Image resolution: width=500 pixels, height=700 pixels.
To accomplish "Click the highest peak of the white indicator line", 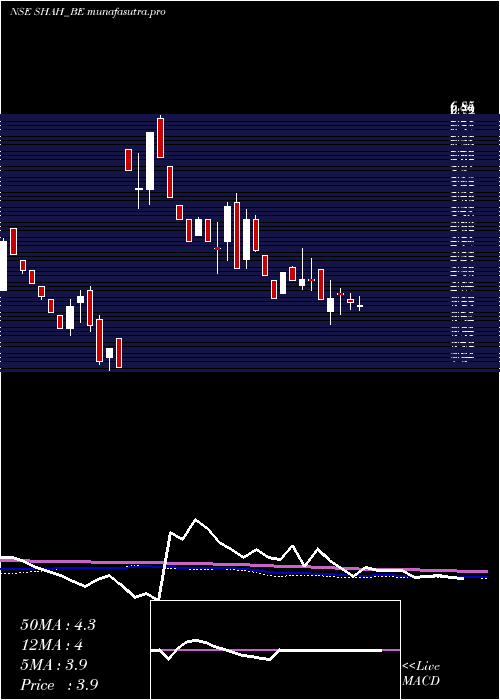I will pos(196,520).
